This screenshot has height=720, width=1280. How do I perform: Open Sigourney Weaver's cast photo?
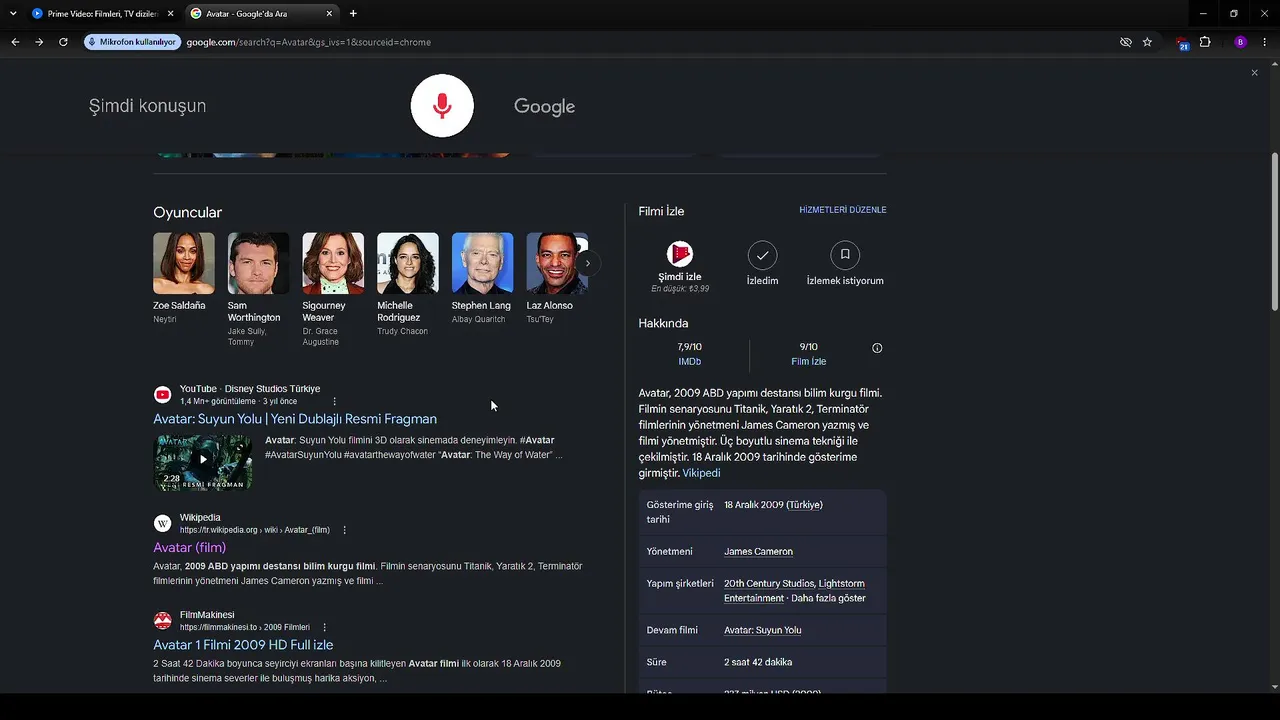coord(333,264)
